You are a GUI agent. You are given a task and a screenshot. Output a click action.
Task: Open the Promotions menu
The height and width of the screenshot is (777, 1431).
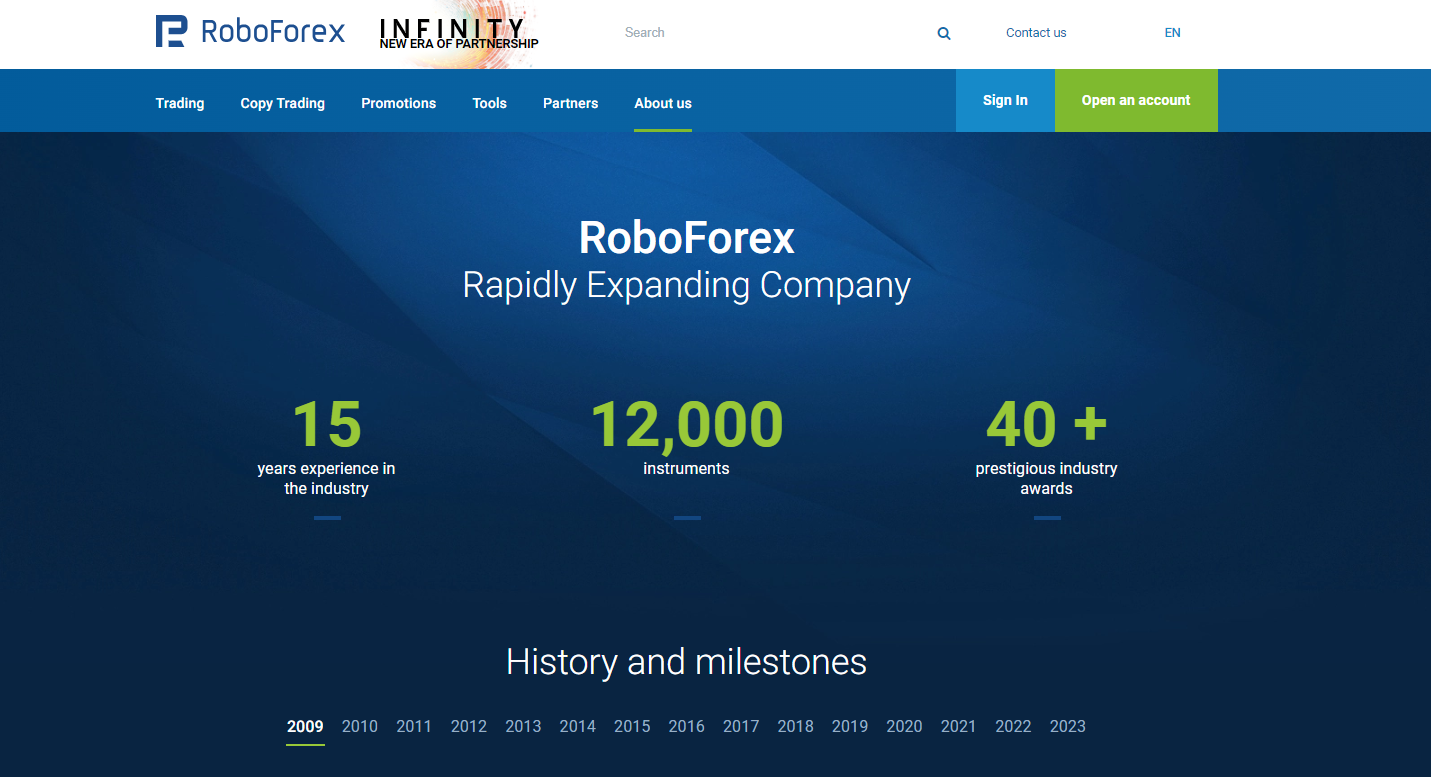398,103
